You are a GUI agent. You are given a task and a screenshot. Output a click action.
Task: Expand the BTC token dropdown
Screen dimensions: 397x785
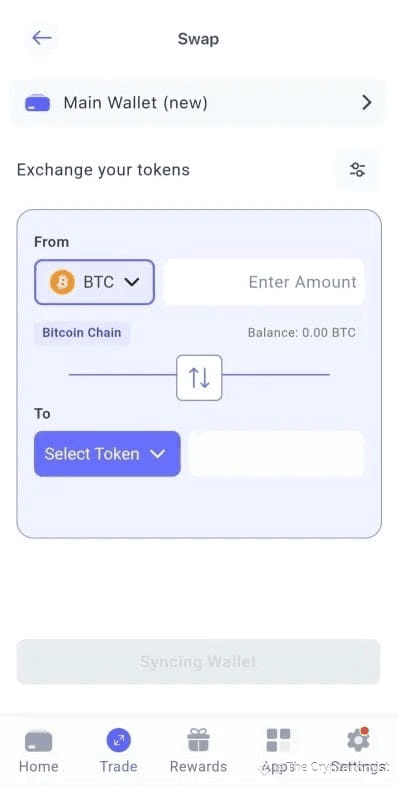tap(94, 282)
